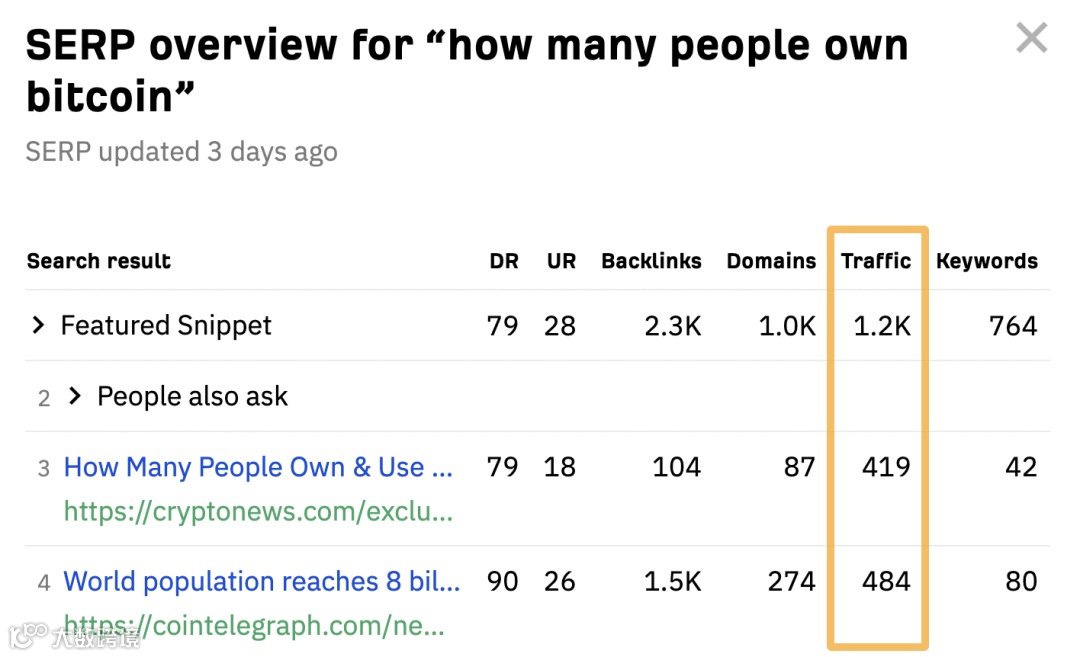Viewport: 1080px width, 657px height.
Task: Open the 'World population reaches 8 bil' result
Action: 261,581
